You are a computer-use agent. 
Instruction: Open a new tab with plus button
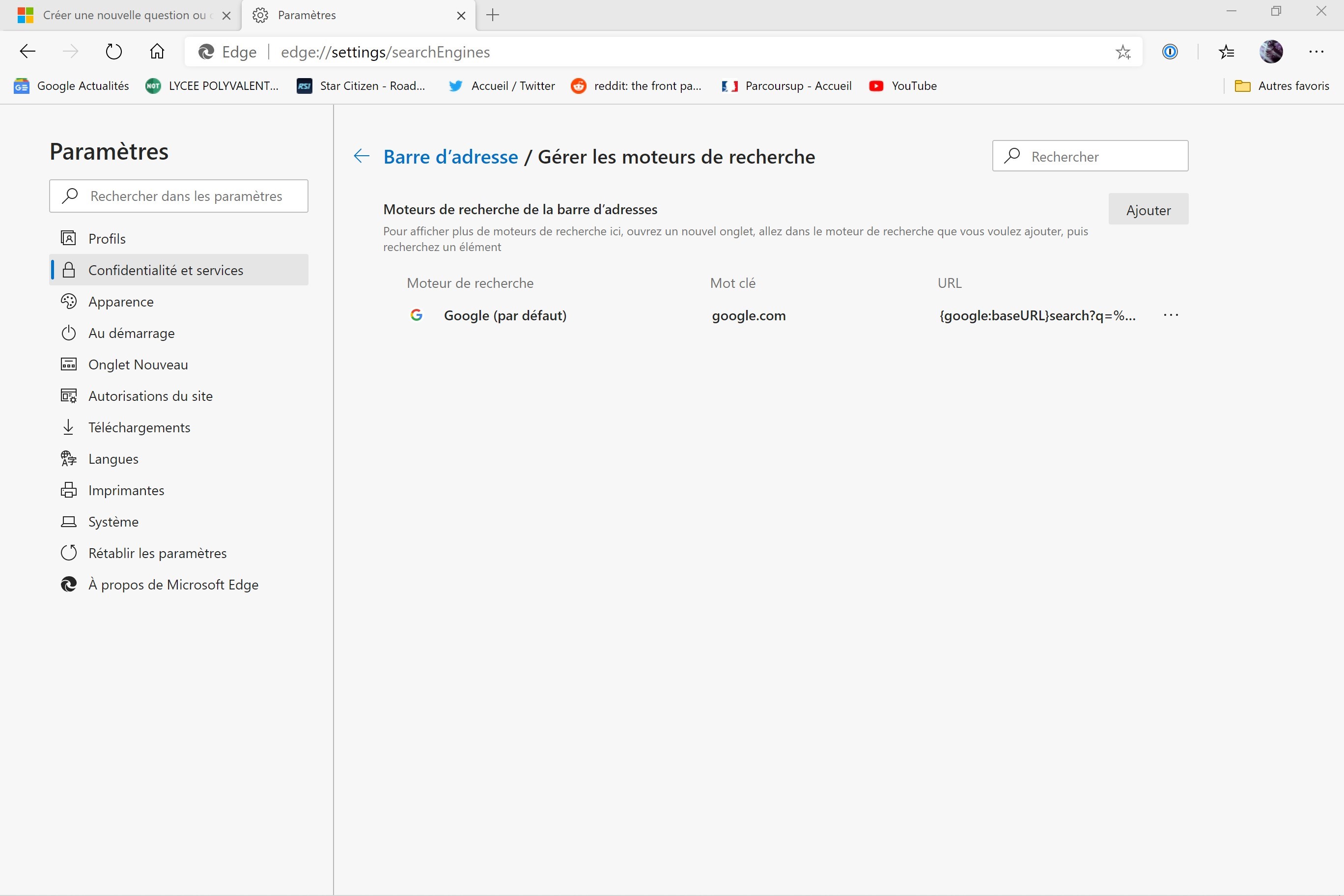click(493, 15)
